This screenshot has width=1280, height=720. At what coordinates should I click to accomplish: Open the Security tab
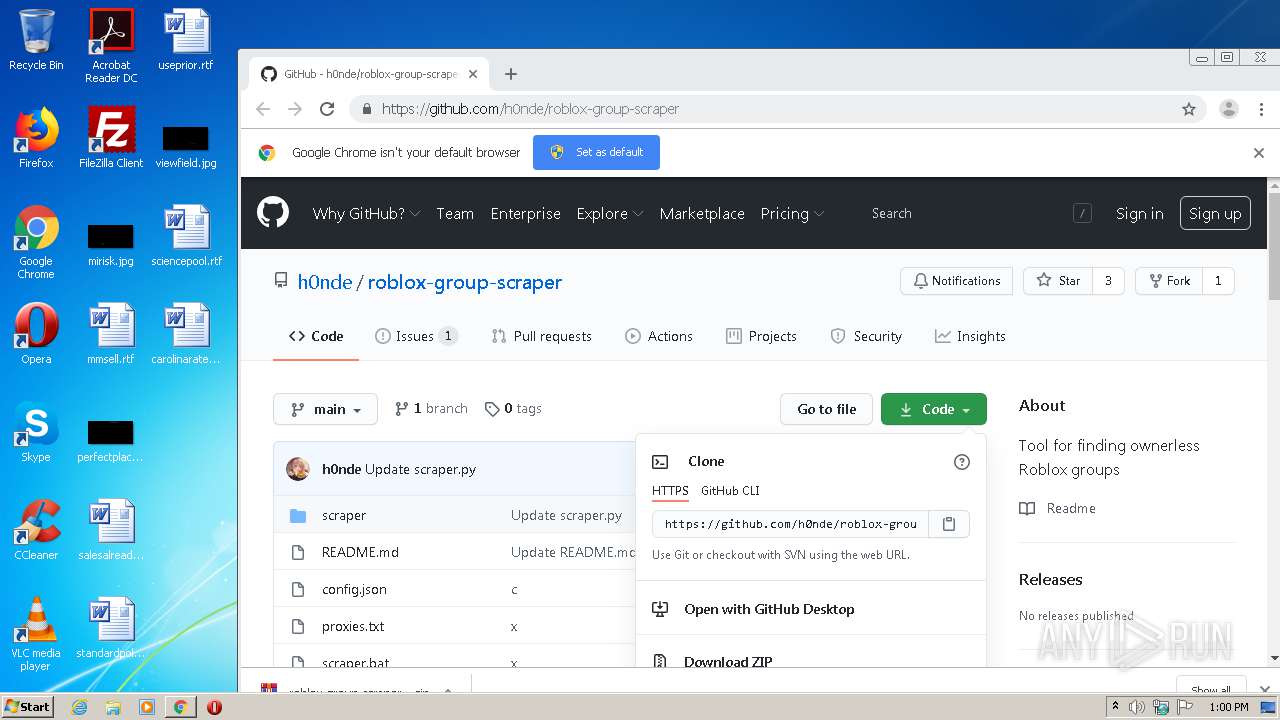point(867,336)
